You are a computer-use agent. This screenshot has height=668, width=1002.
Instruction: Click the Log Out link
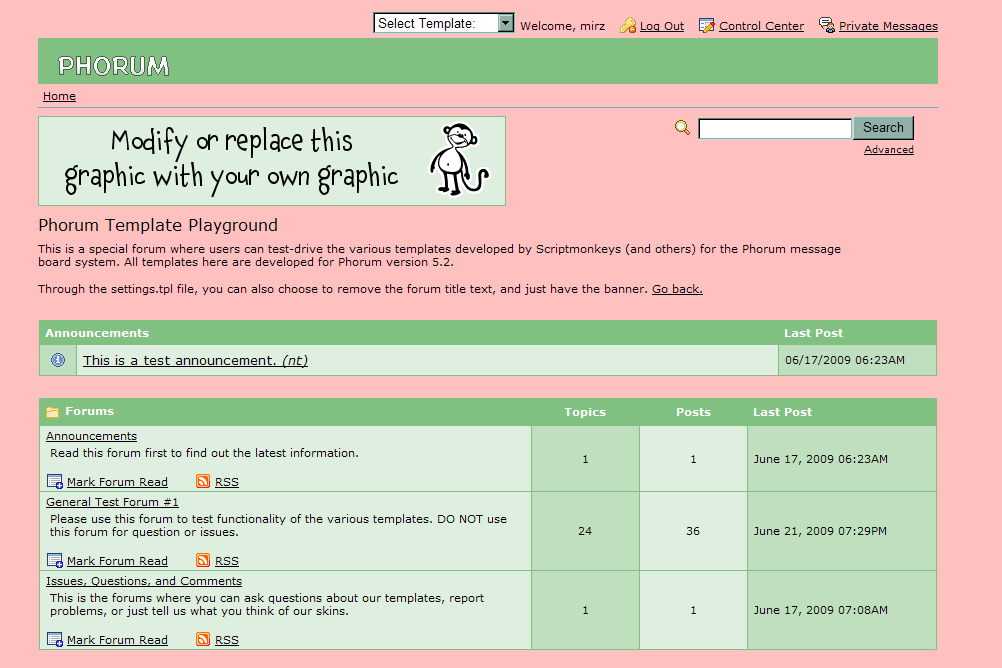click(x=661, y=26)
